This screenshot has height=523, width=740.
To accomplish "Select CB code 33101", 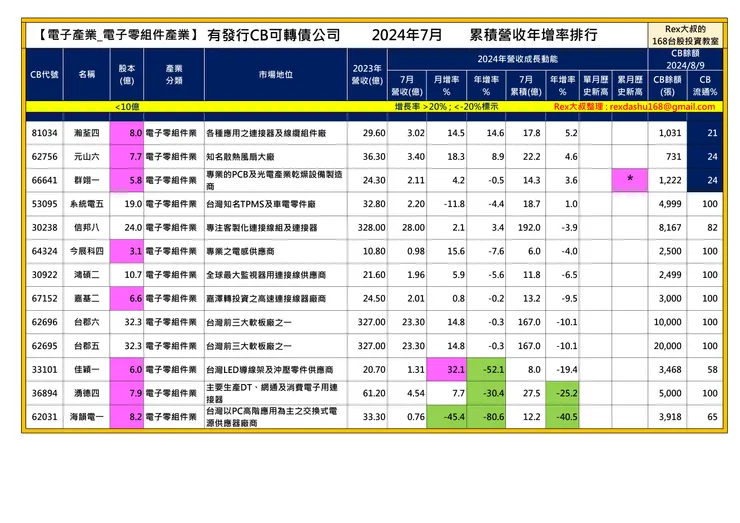I will click(44, 370).
